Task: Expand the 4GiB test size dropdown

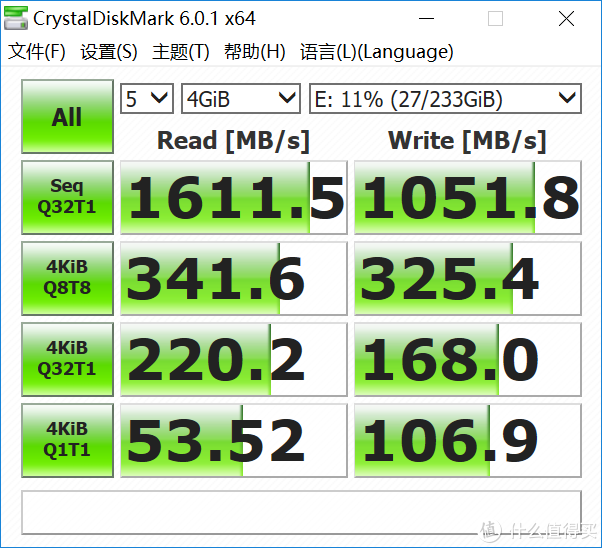Action: pyautogui.click(x=240, y=99)
